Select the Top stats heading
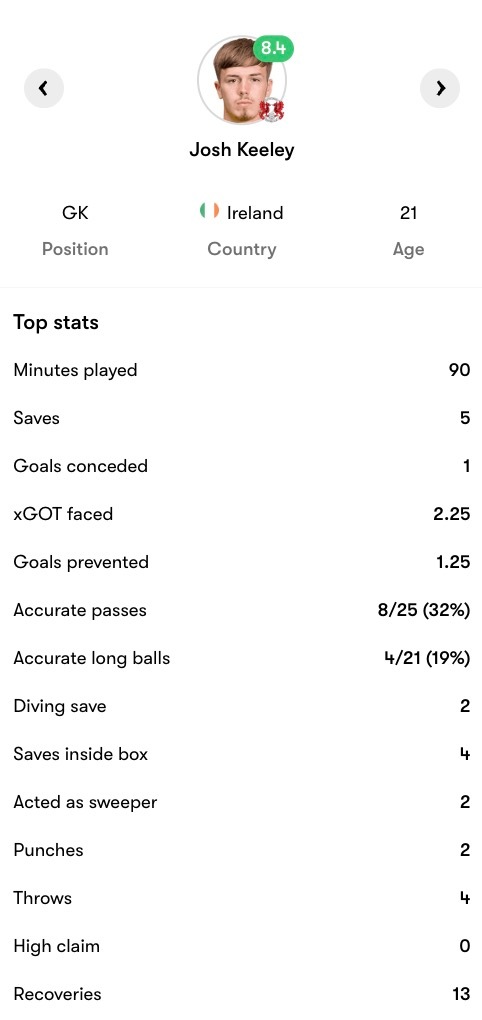Screen dimensions: 482x1020 [x=56, y=323]
